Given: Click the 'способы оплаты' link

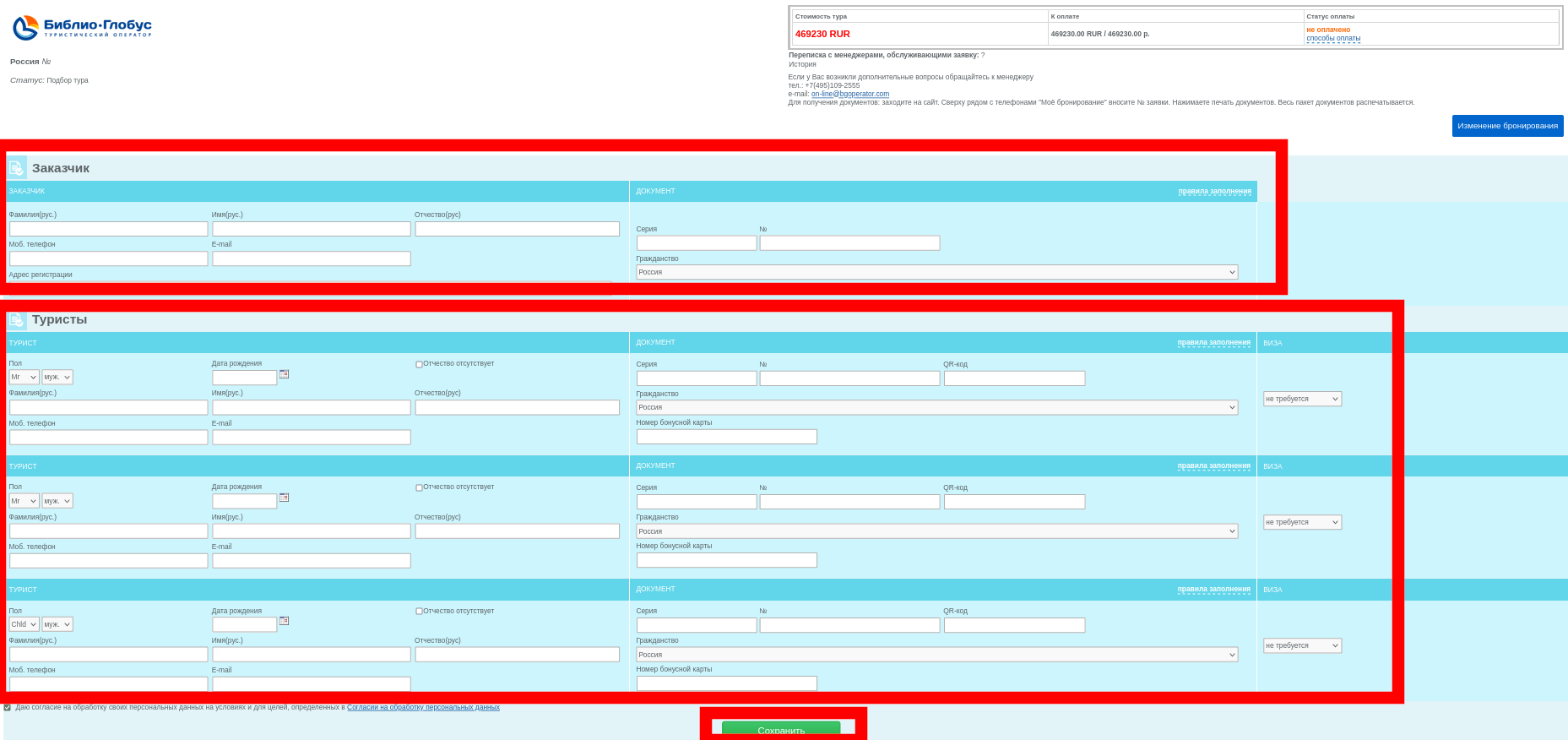Looking at the screenshot, I should (1333, 38).
